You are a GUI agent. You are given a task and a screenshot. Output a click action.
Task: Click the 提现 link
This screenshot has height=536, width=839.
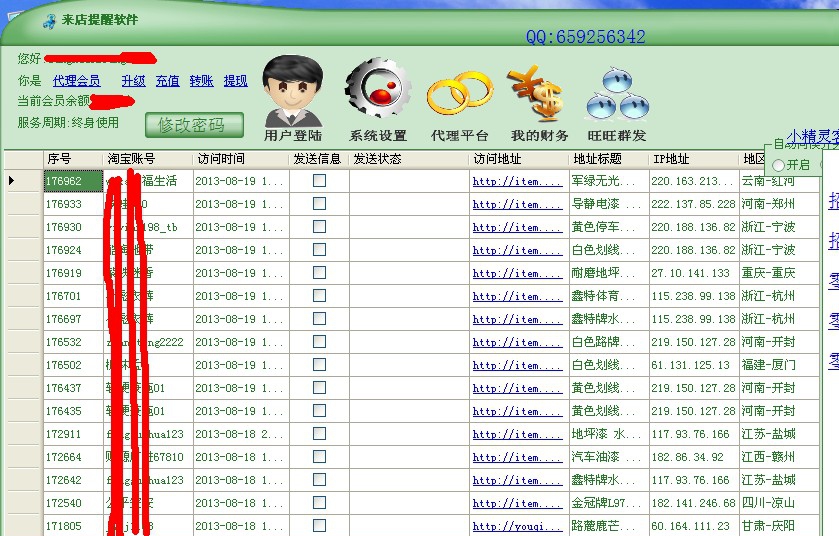click(235, 81)
